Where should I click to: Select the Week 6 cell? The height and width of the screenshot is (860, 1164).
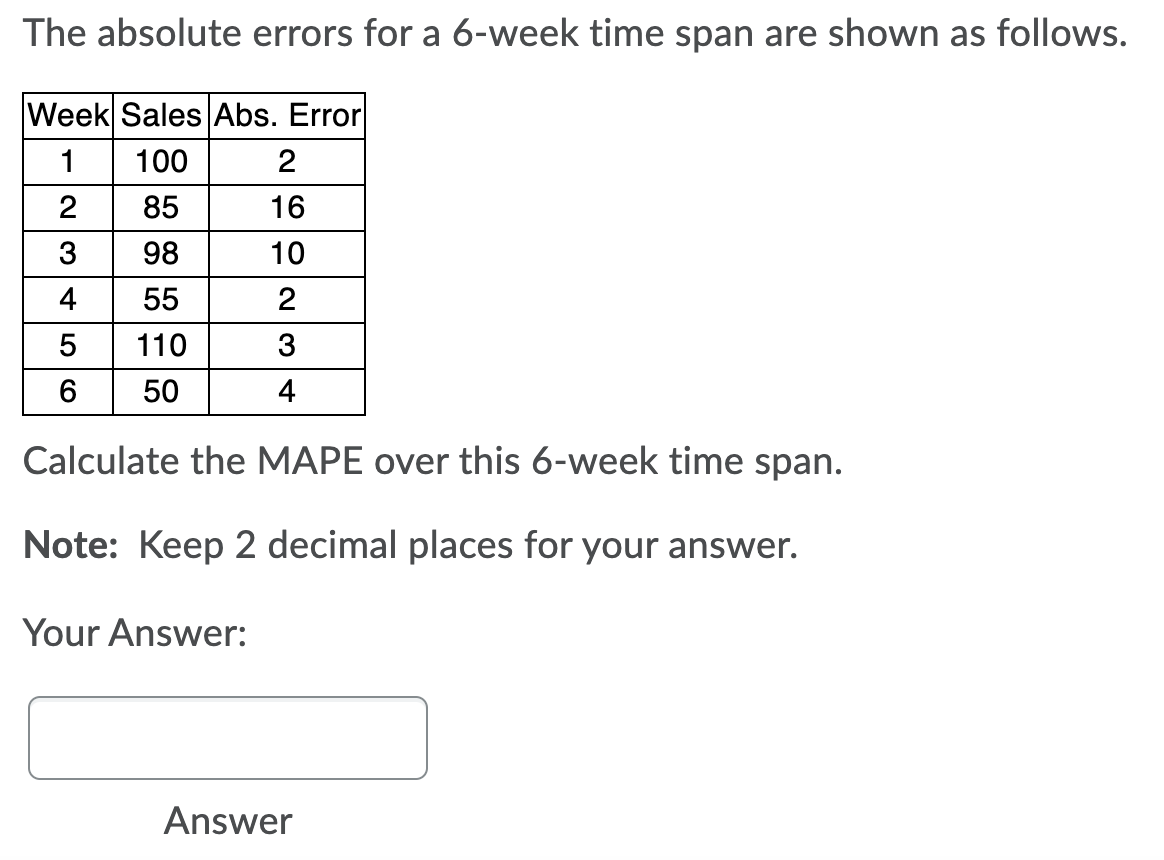[66, 391]
